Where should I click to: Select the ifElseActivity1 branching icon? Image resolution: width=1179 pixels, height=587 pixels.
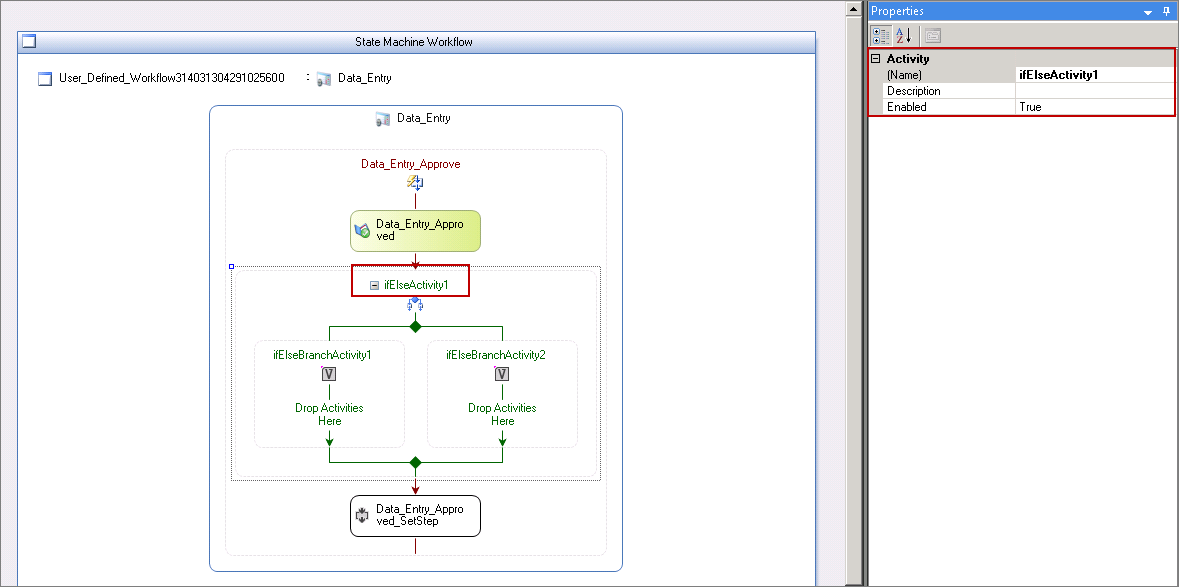point(415,304)
